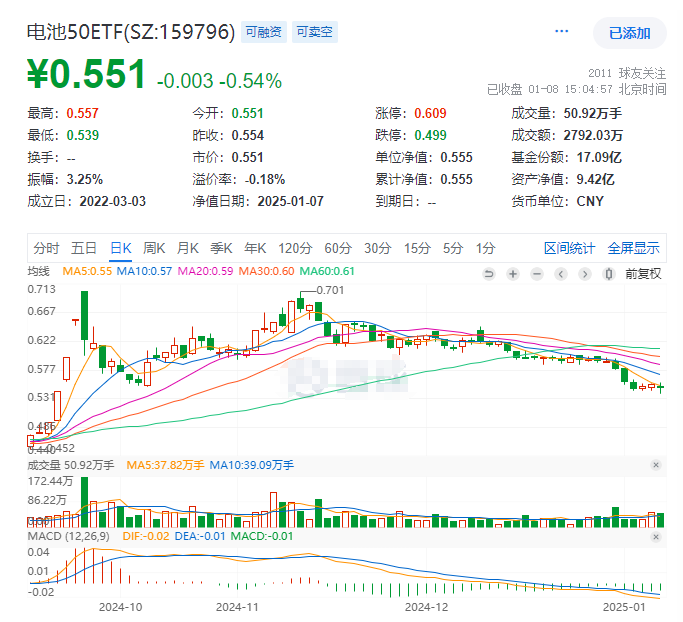Move the chart right with arrow icon
The image size is (683, 622).
tap(585, 274)
